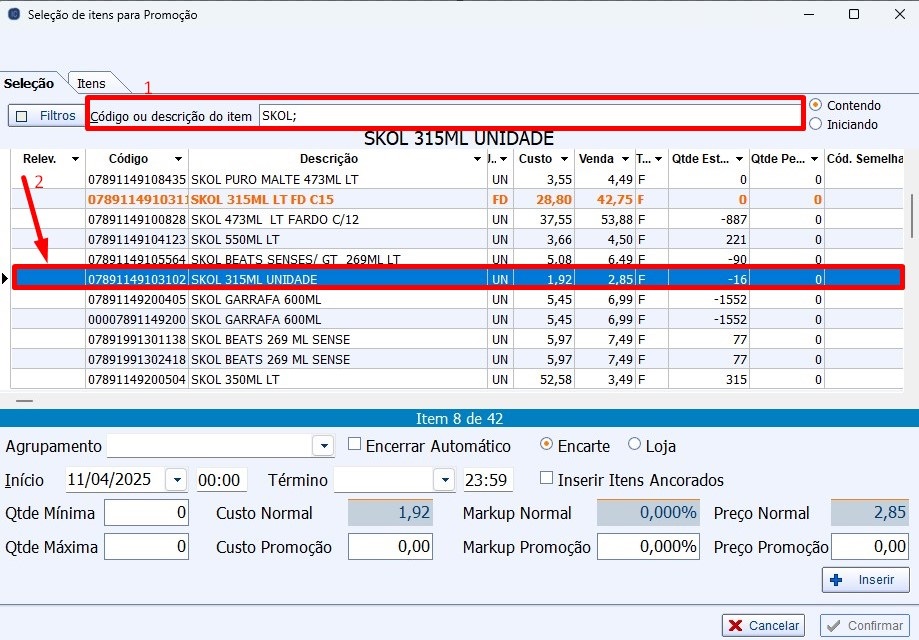Screen dimensions: 919x640
Task: Click the Preço Promoção input field
Action: (869, 547)
